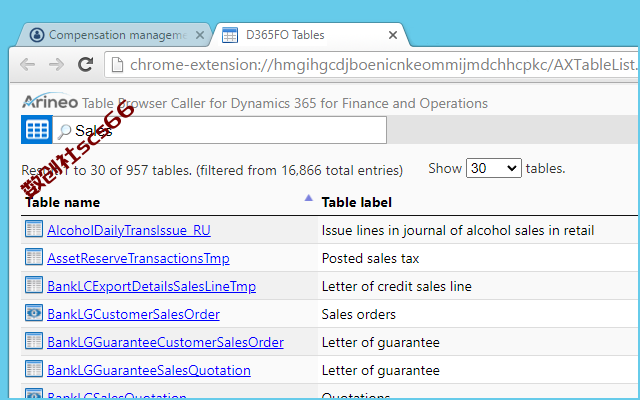Viewport: 640px width, 400px height.
Task: Click the browser Forward arrow
Action: [x=56, y=64]
